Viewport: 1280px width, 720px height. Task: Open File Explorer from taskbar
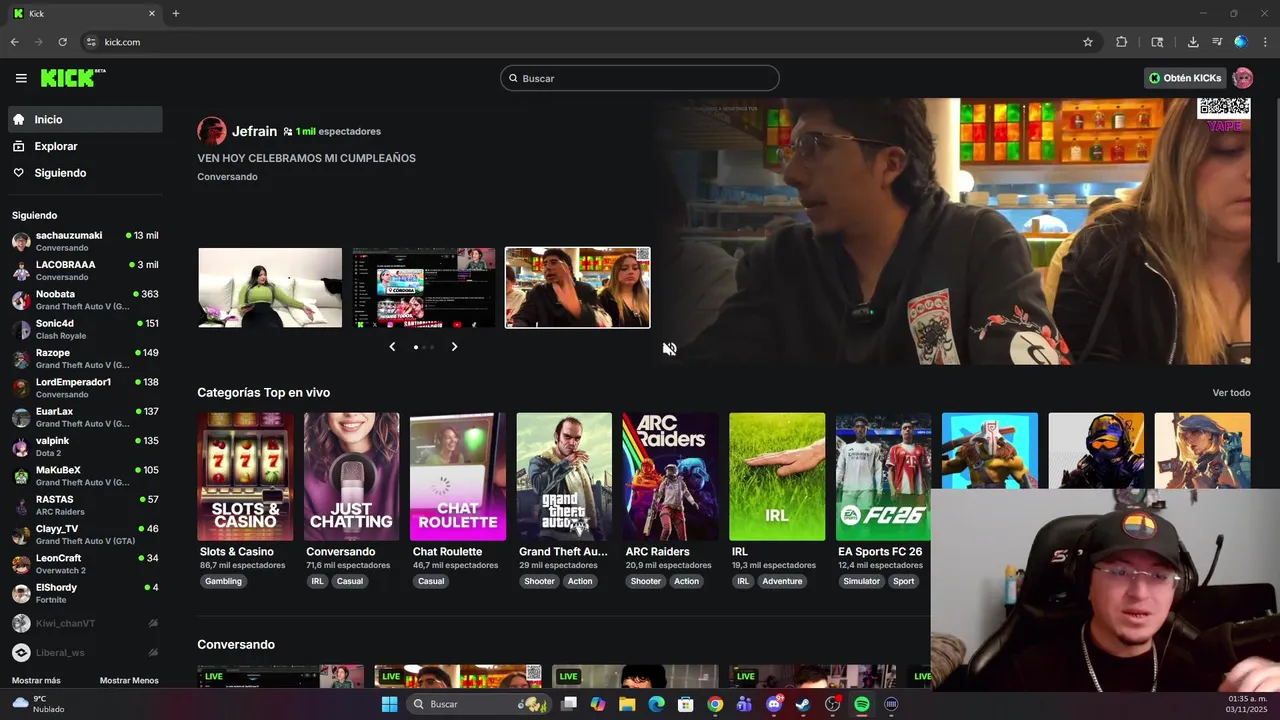pyautogui.click(x=627, y=704)
